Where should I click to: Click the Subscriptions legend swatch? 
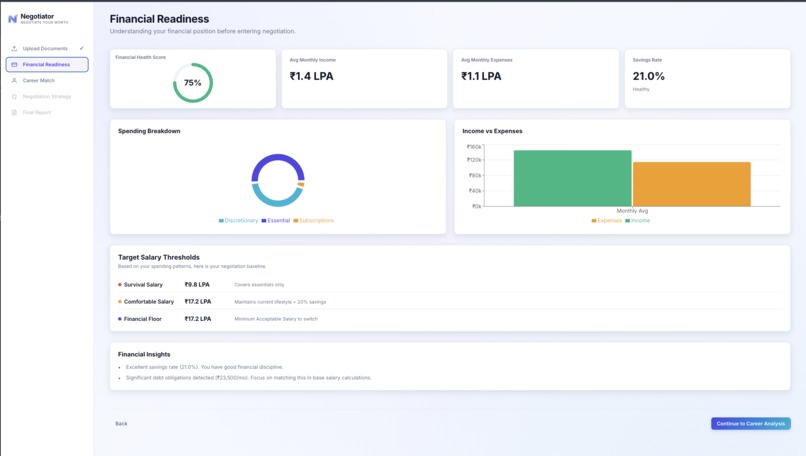[296, 221]
